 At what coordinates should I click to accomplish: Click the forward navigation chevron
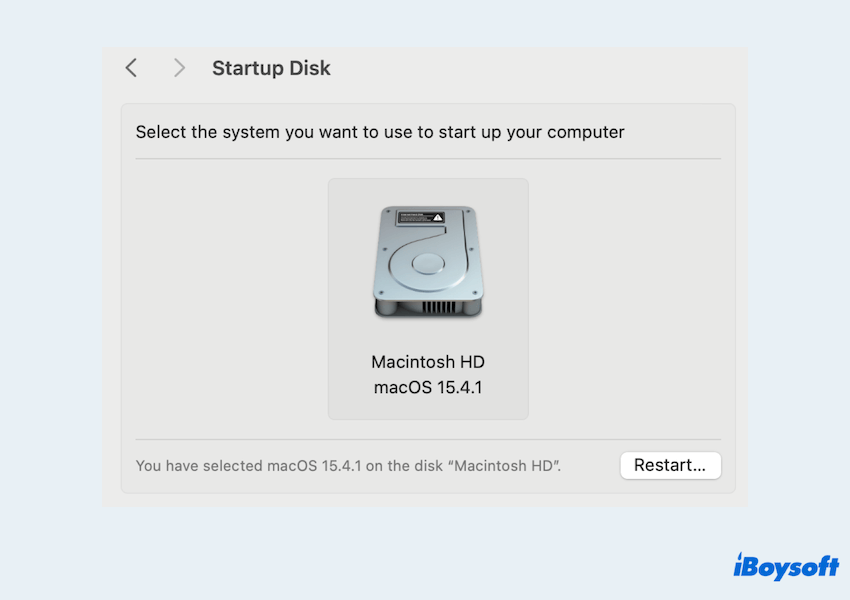(179, 68)
